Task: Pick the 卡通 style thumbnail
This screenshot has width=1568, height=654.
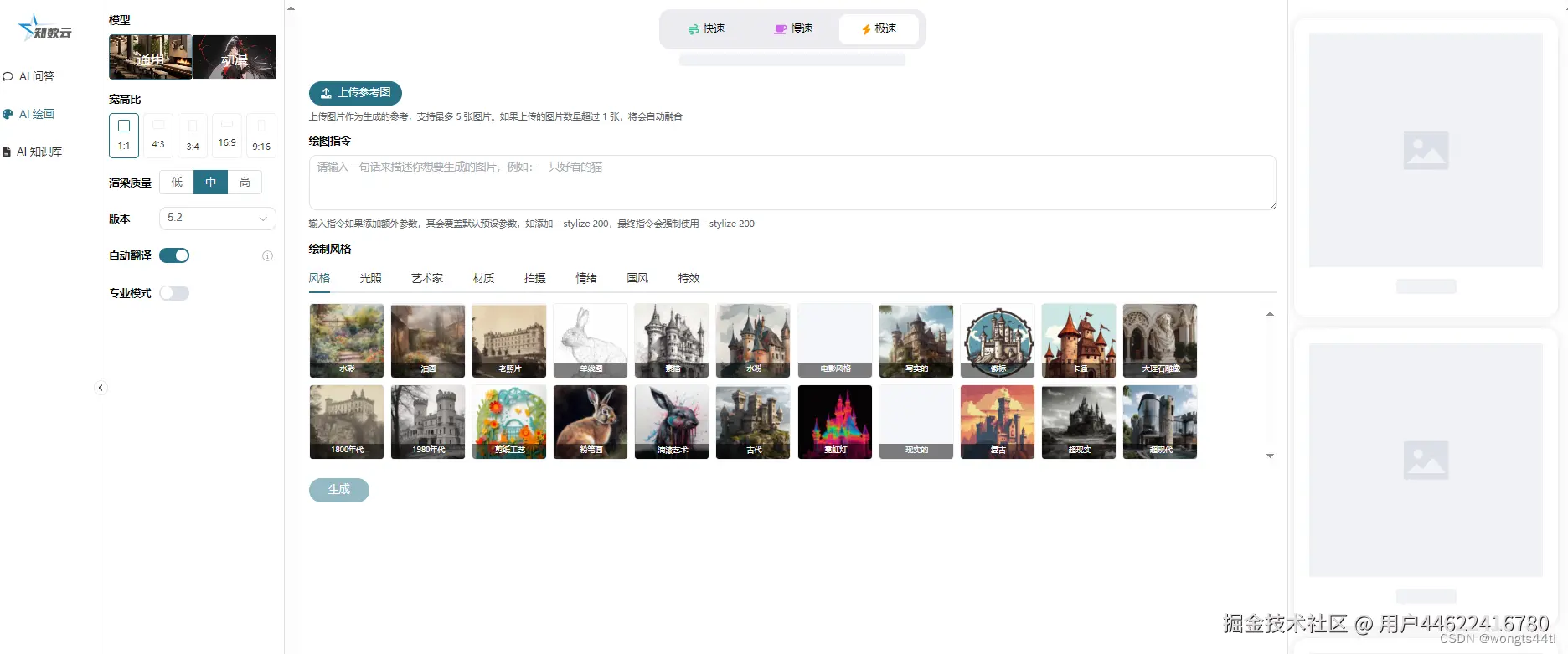Action: [x=1079, y=341]
